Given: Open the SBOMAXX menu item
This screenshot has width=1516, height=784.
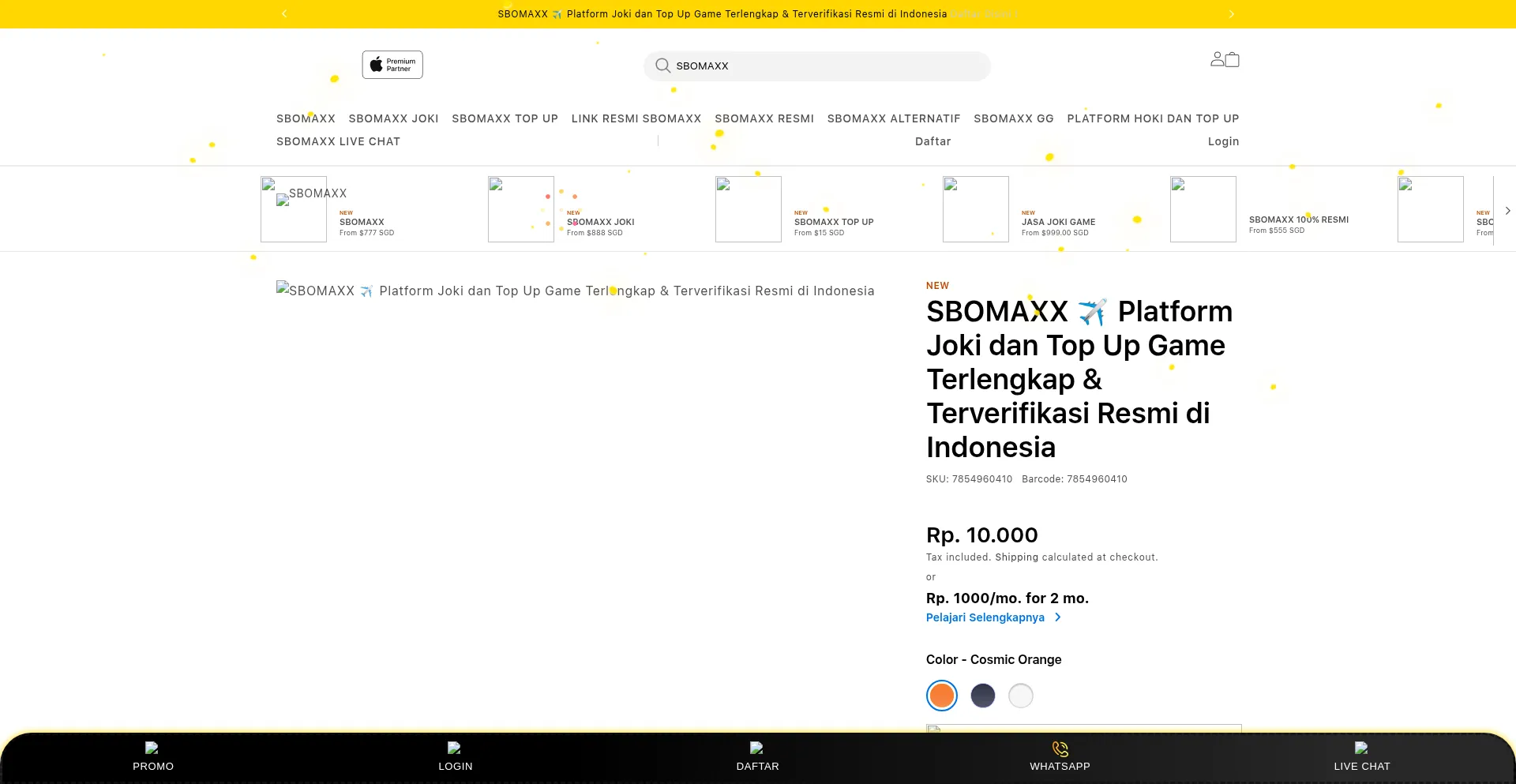Looking at the screenshot, I should pyautogui.click(x=306, y=118).
